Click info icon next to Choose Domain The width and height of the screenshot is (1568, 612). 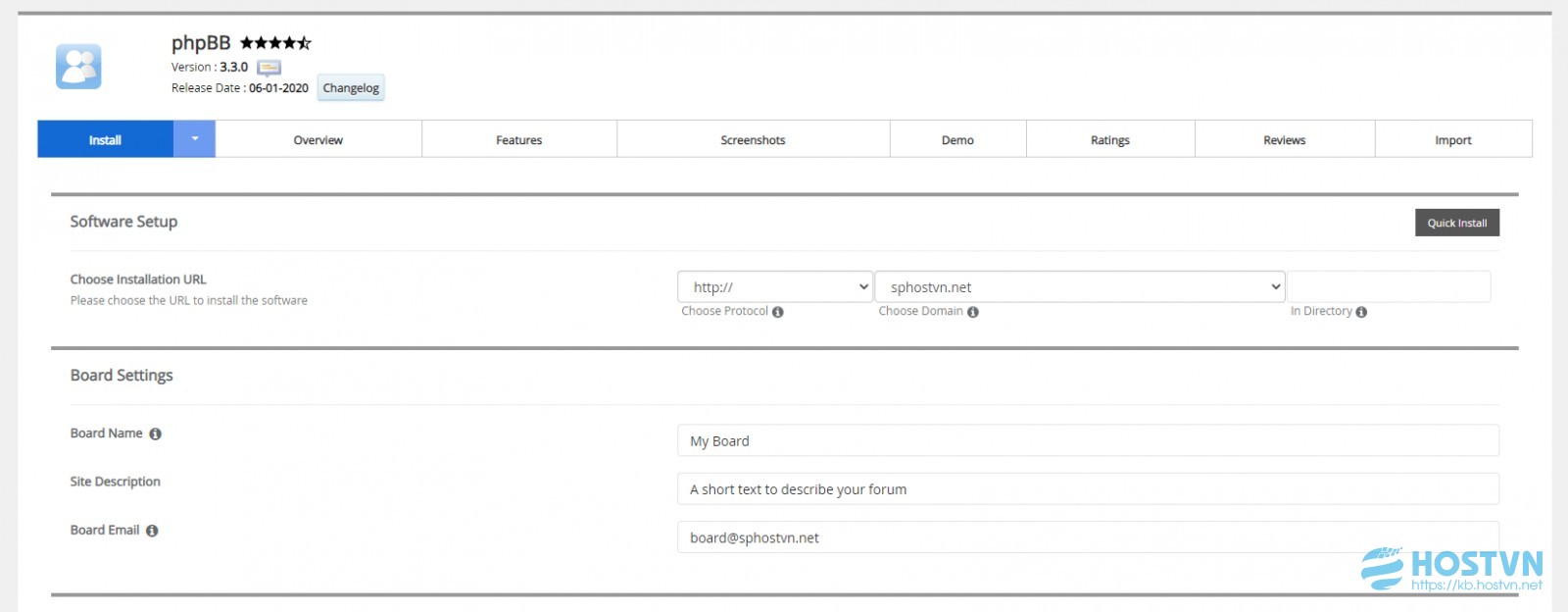click(973, 312)
